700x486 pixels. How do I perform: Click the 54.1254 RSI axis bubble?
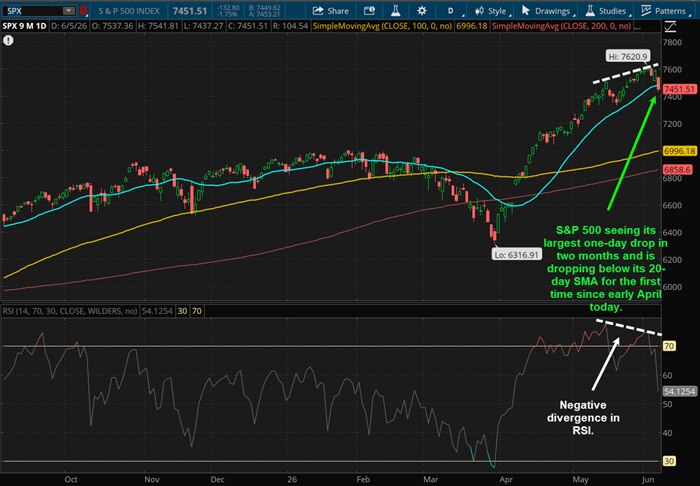[x=679, y=391]
